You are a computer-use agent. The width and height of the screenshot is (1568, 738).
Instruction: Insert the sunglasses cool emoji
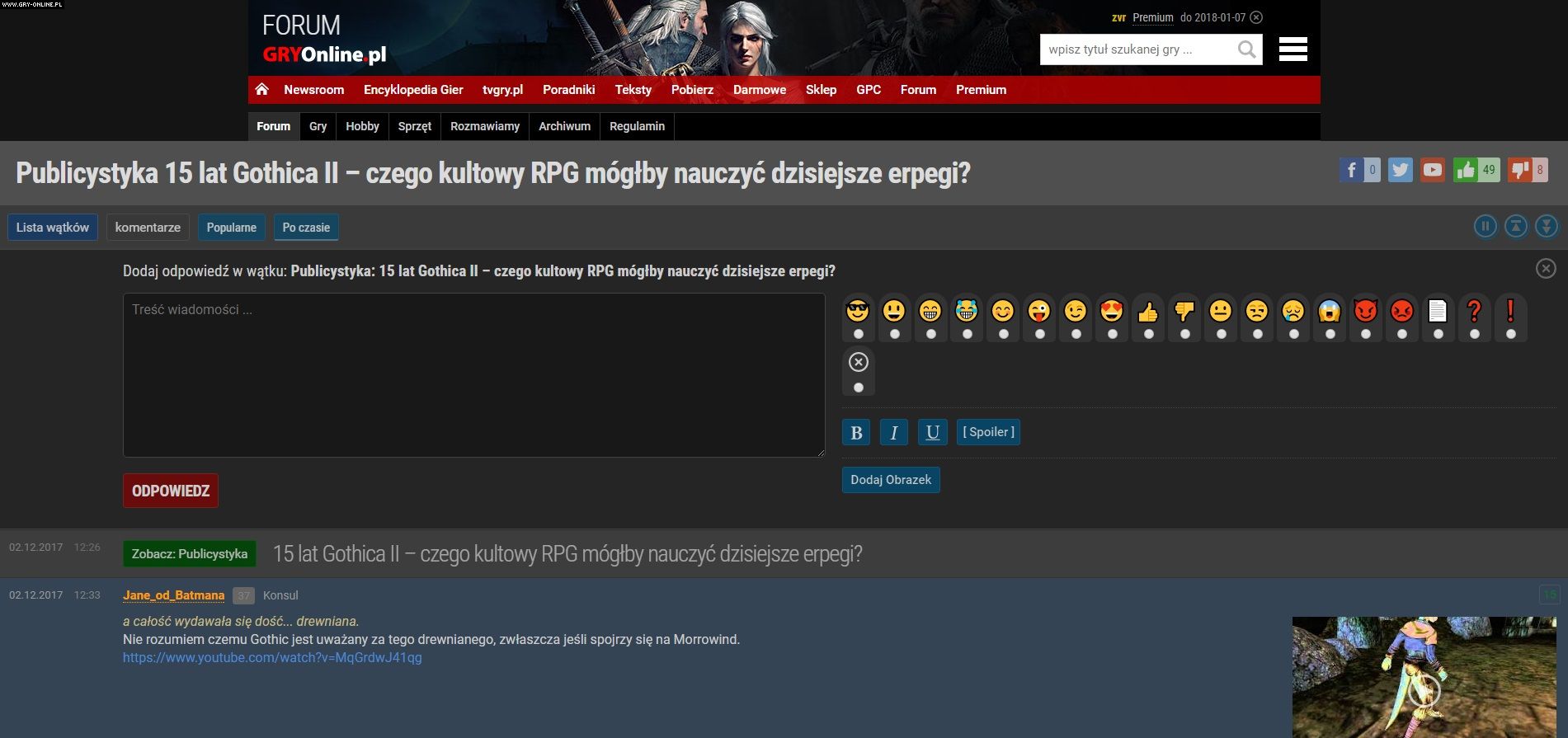(x=858, y=311)
